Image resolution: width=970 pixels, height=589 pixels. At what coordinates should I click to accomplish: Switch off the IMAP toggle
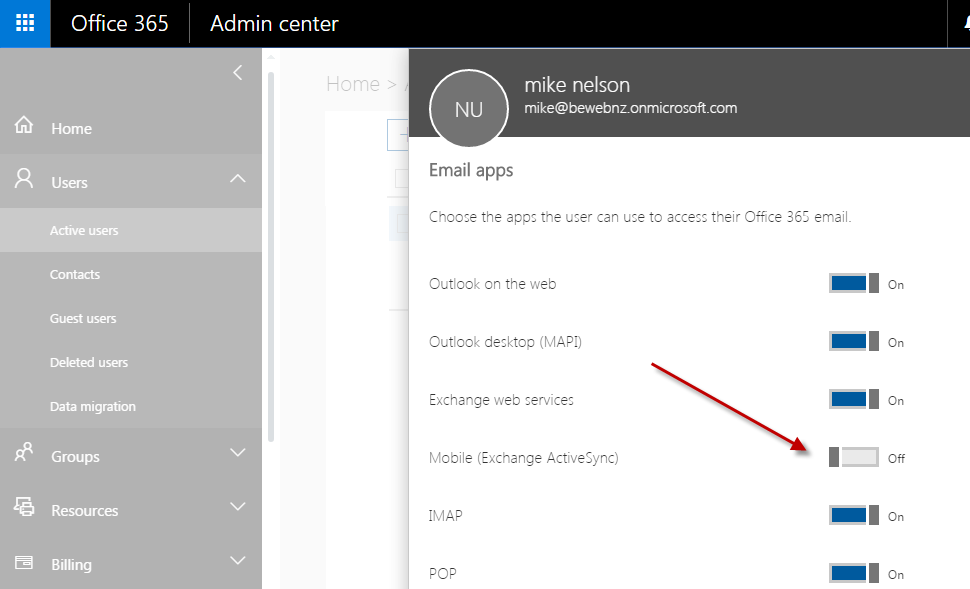[854, 515]
